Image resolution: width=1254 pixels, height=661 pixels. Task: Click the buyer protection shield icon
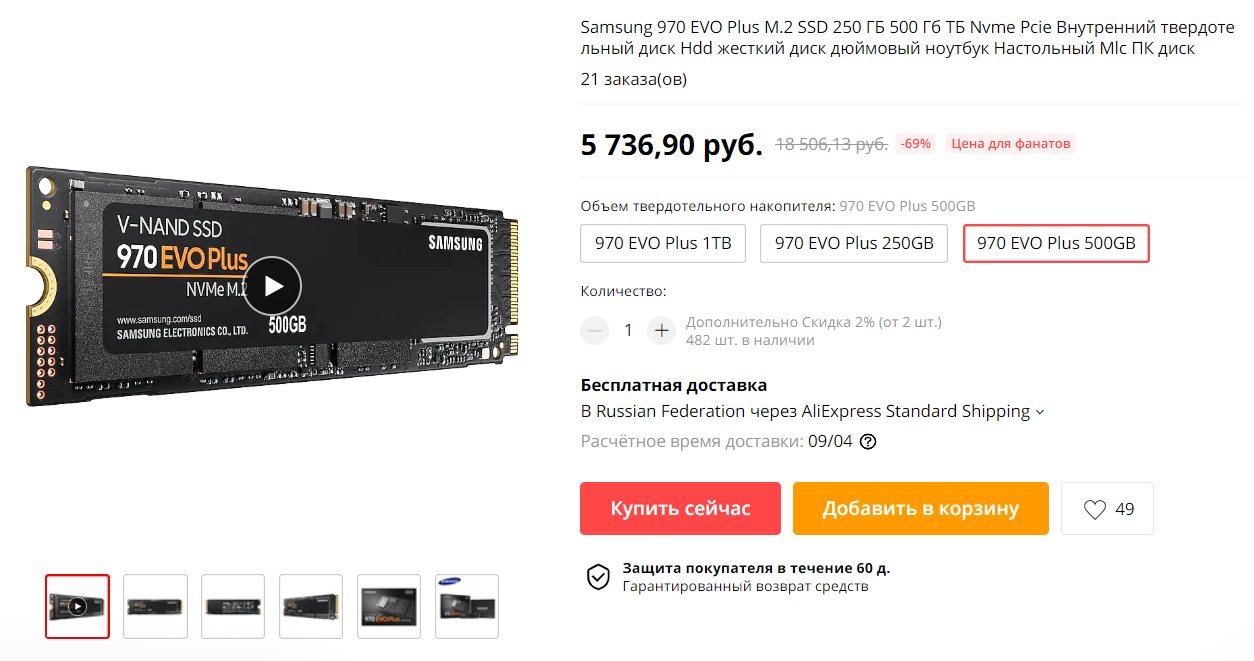tap(598, 576)
